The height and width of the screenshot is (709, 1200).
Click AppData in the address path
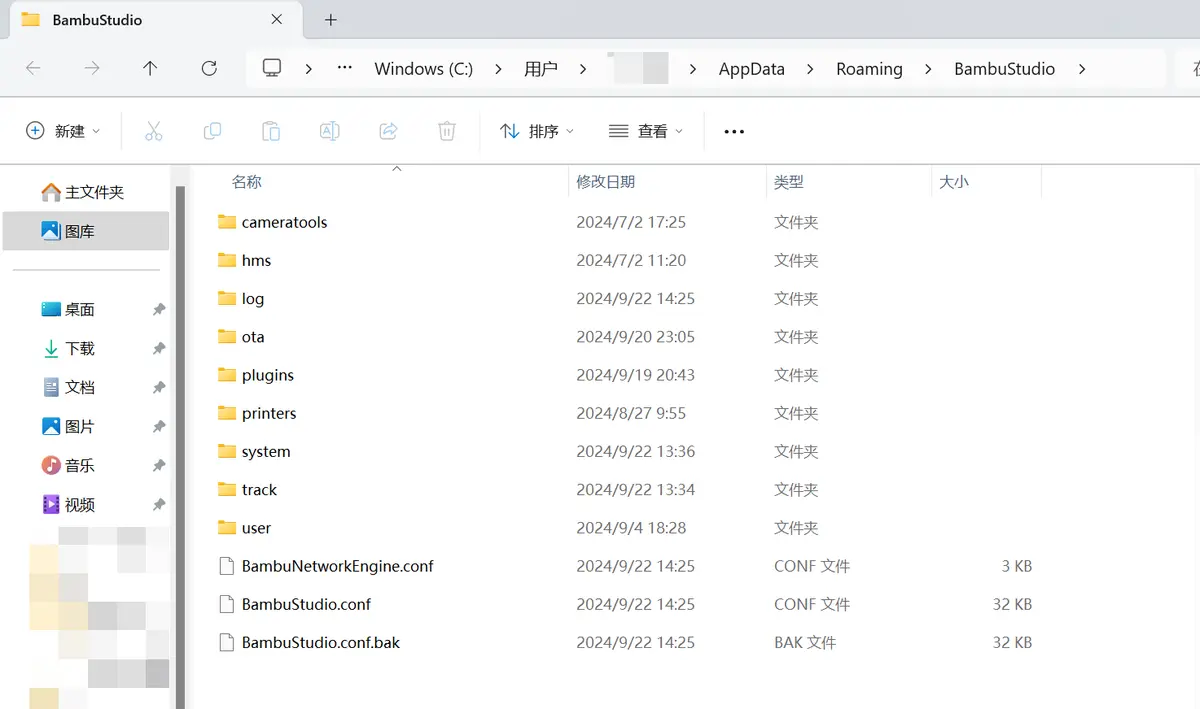752,69
